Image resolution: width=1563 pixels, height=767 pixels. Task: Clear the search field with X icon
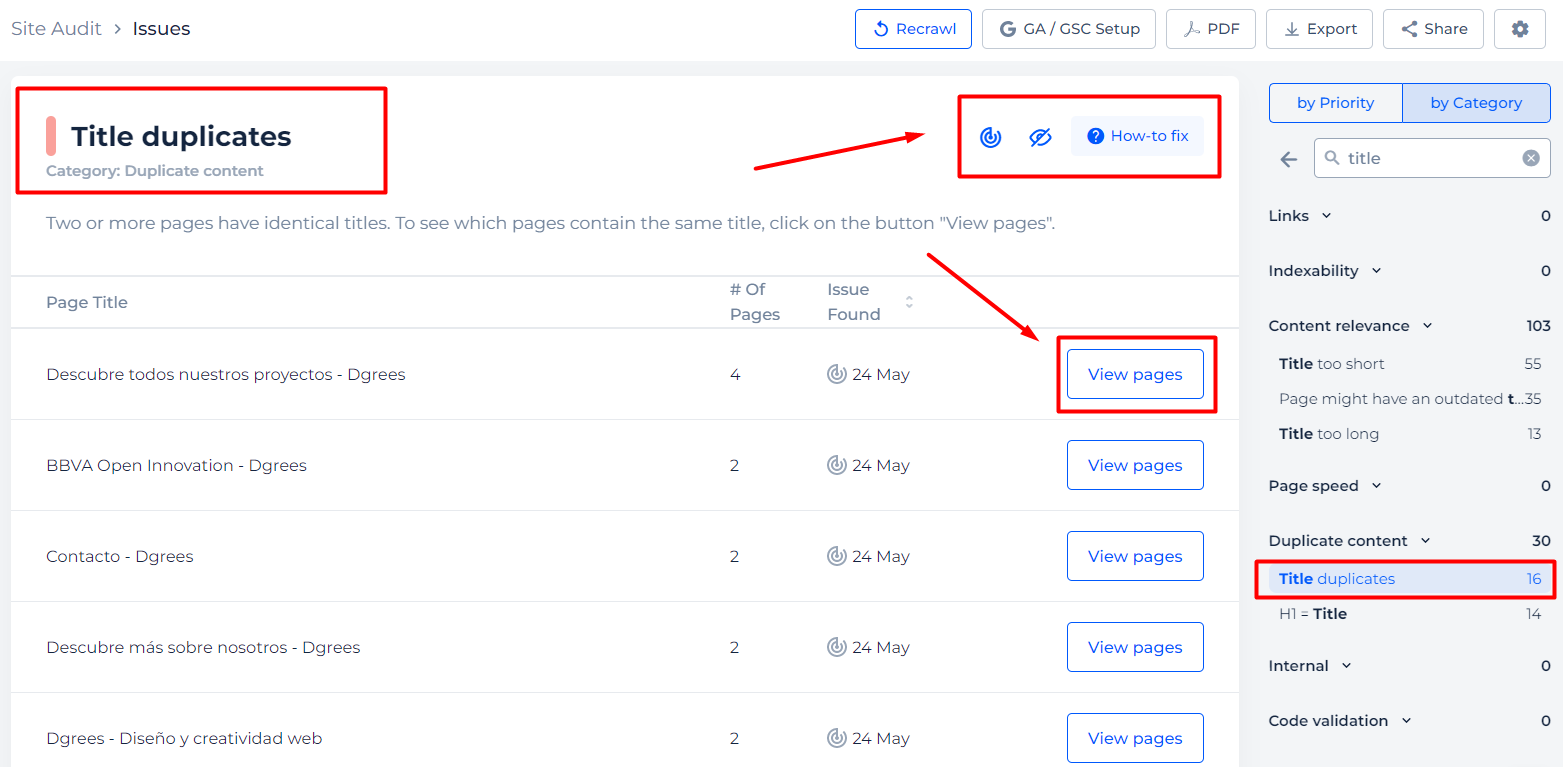pyautogui.click(x=1531, y=158)
